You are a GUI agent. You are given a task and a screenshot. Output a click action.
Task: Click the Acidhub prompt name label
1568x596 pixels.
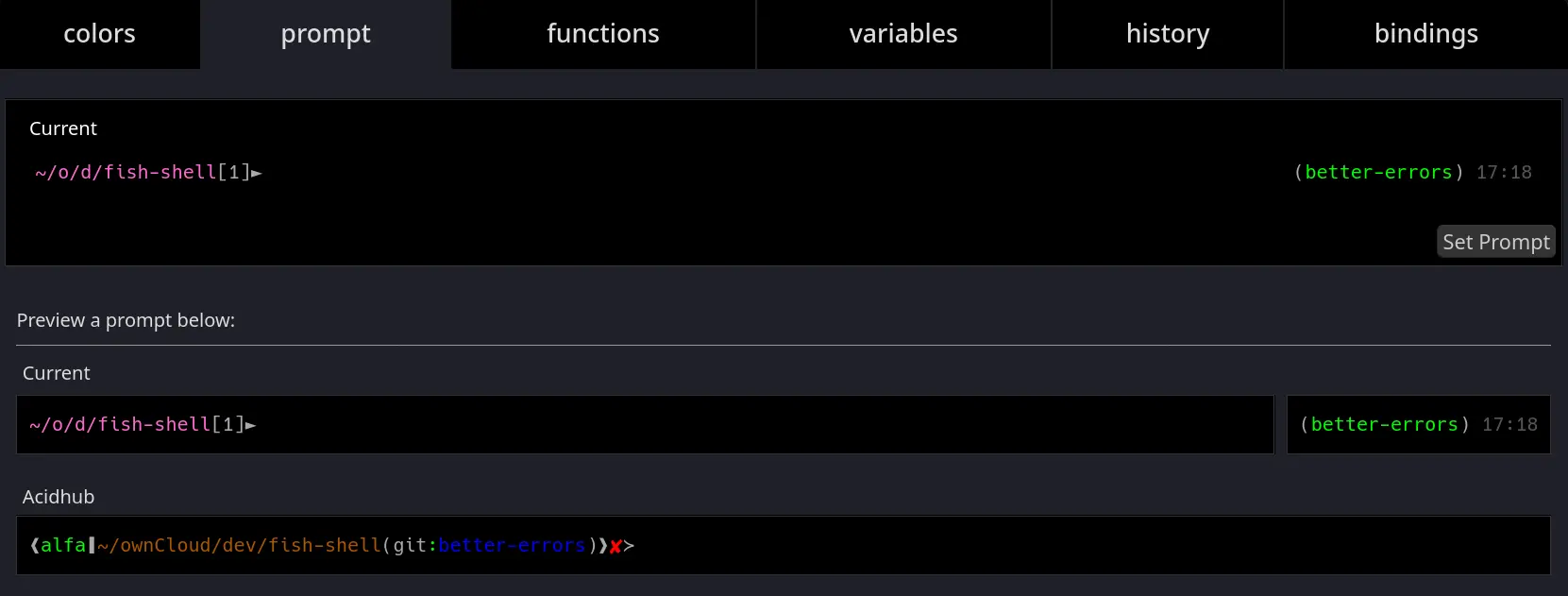[x=59, y=497]
